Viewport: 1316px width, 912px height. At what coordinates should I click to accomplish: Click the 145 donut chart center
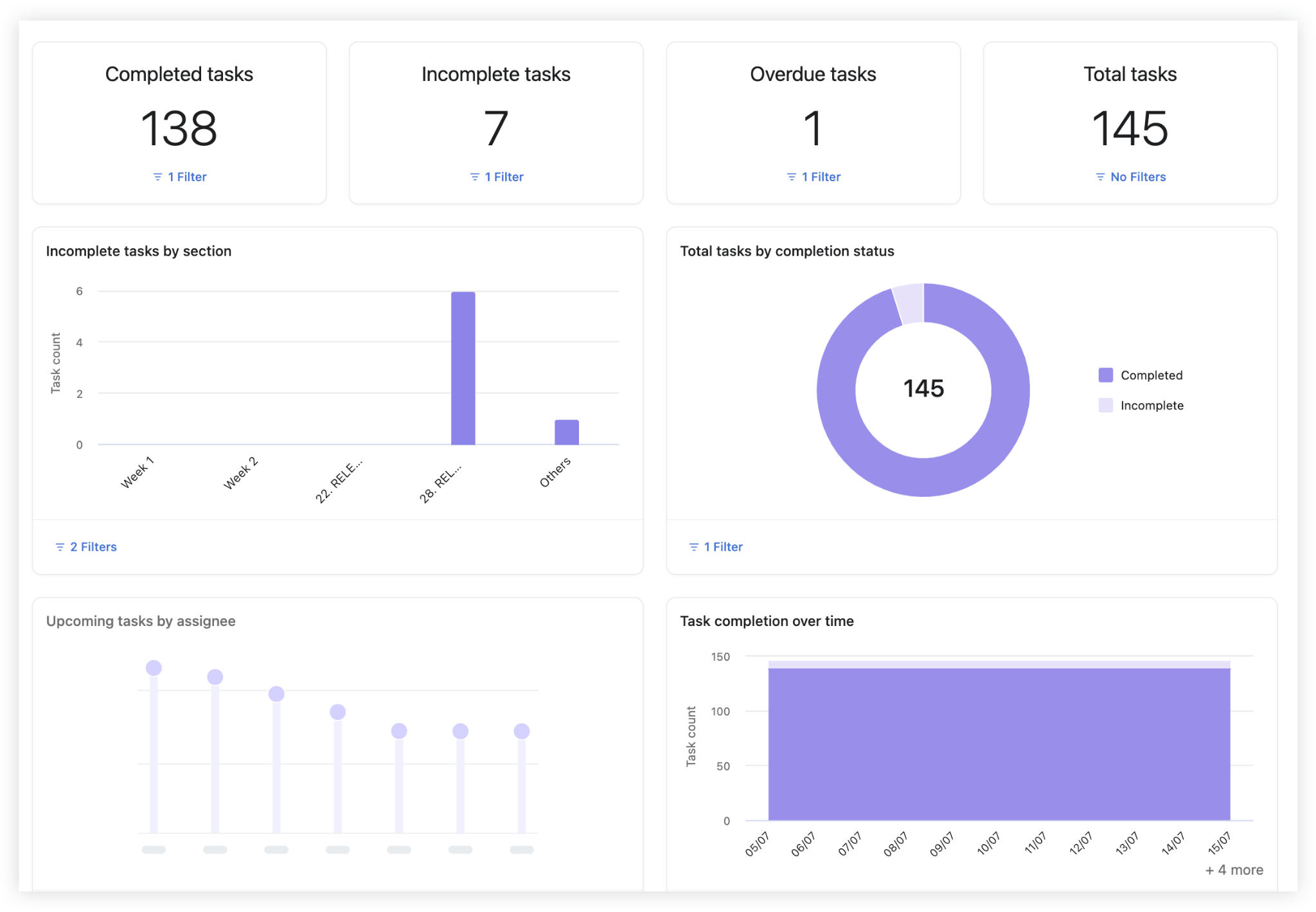click(923, 389)
